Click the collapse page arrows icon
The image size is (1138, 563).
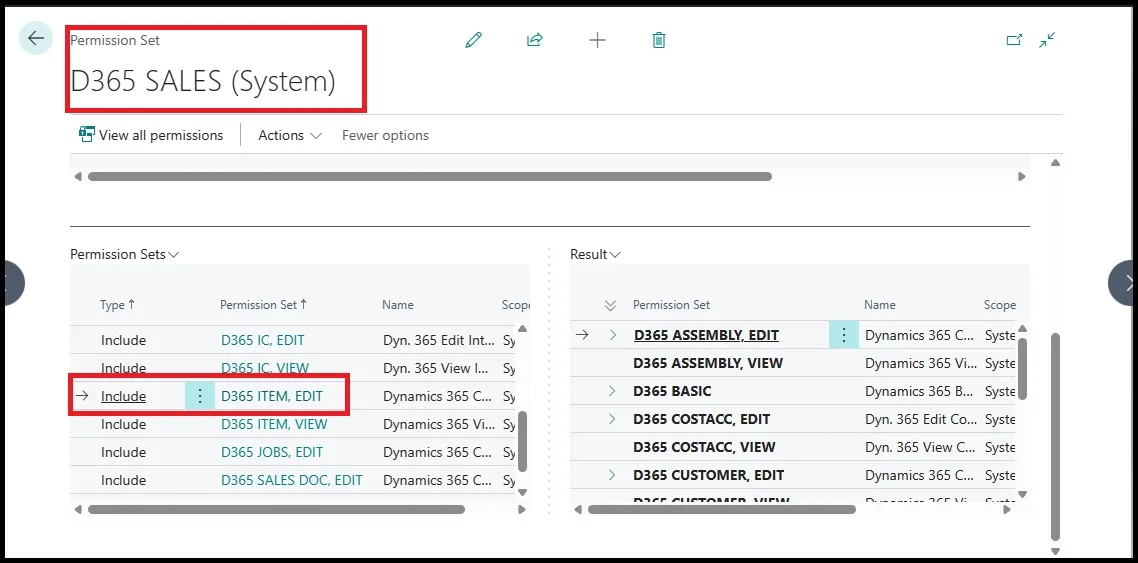click(1047, 40)
